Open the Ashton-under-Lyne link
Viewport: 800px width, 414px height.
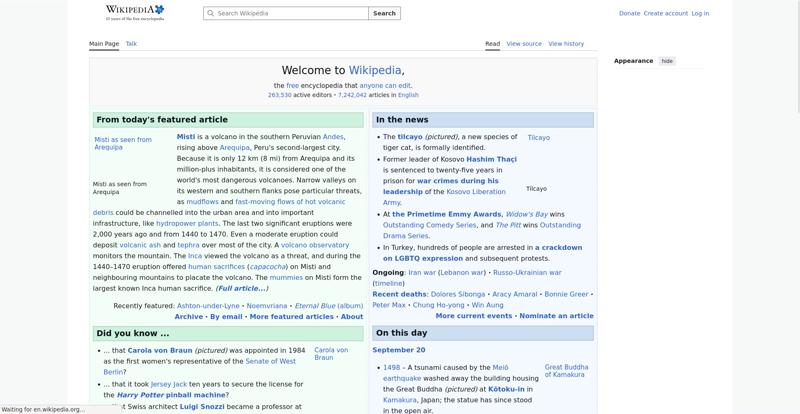point(208,306)
